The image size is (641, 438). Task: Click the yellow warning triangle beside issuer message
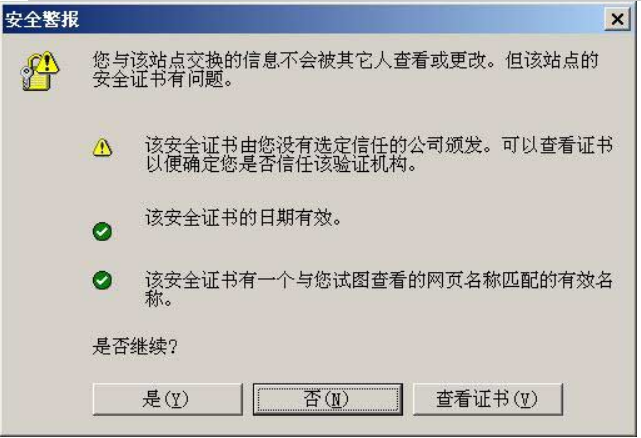click(x=102, y=147)
